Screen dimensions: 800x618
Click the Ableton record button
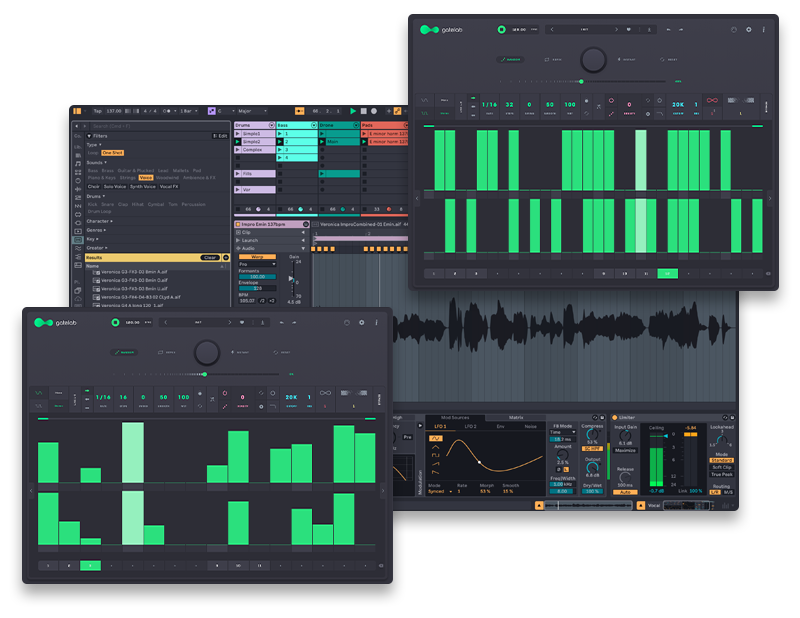point(374,110)
